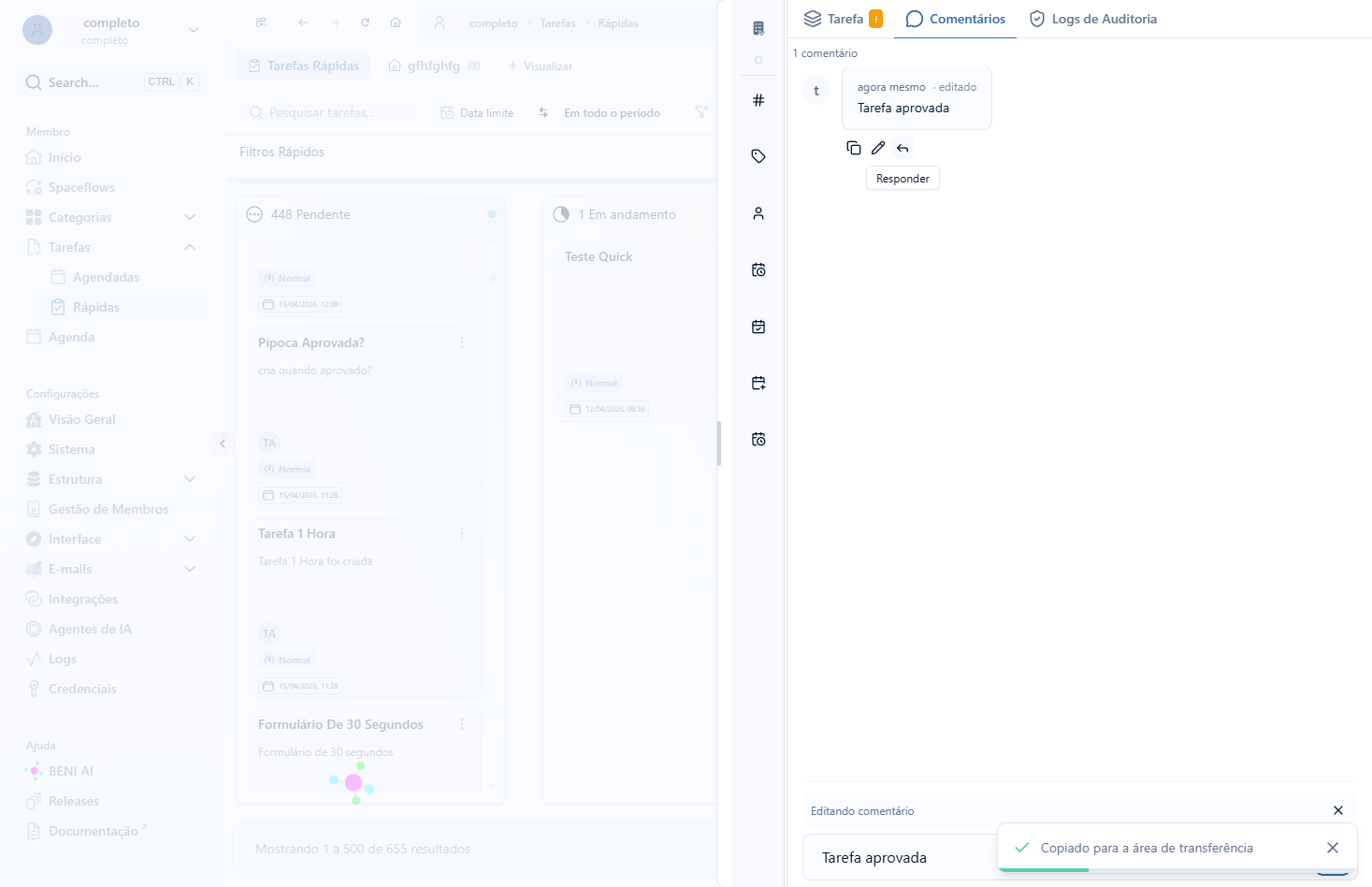Open the calendar check icon in the side strip
1372x887 pixels.
point(758,327)
